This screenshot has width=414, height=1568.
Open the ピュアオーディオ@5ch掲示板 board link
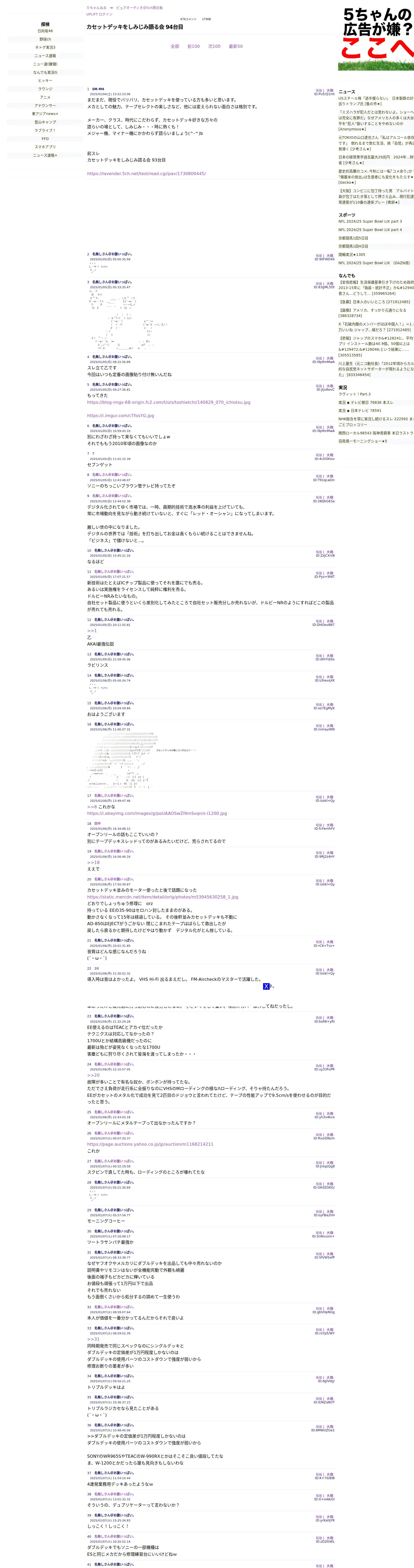click(x=139, y=8)
